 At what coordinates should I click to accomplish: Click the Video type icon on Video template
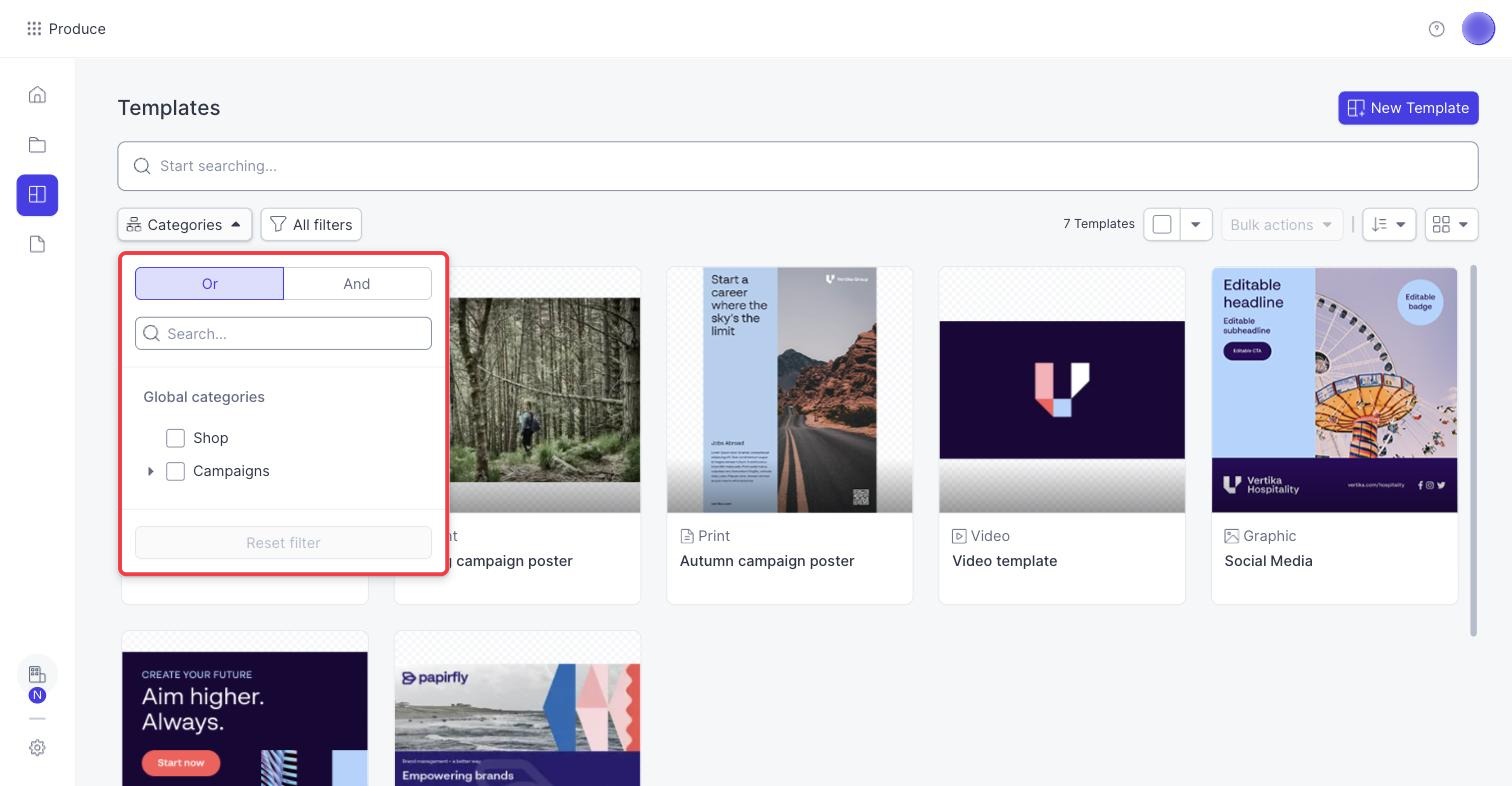[x=959, y=537]
